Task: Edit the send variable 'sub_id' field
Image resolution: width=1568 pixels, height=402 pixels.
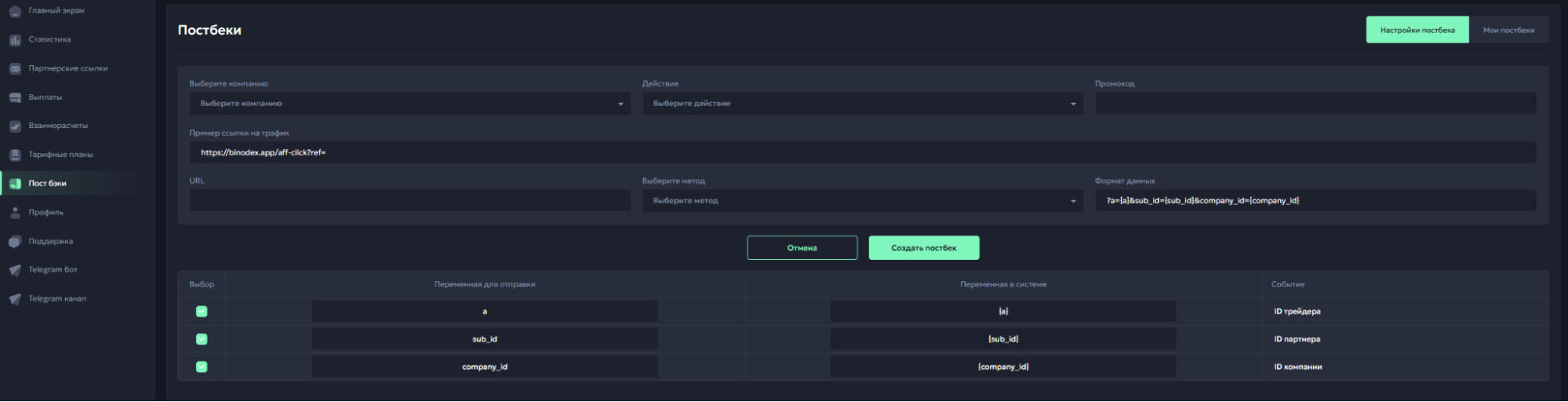Action: (x=485, y=339)
